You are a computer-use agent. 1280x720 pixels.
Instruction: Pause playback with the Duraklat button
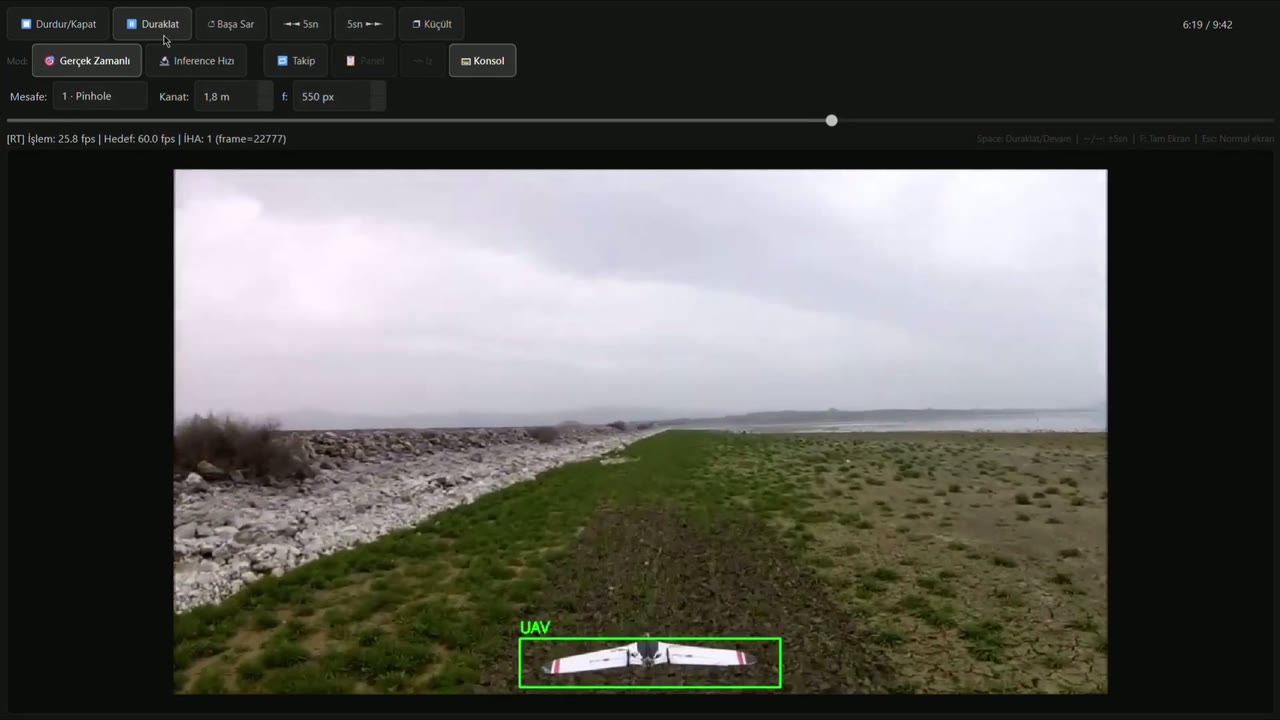coord(152,24)
